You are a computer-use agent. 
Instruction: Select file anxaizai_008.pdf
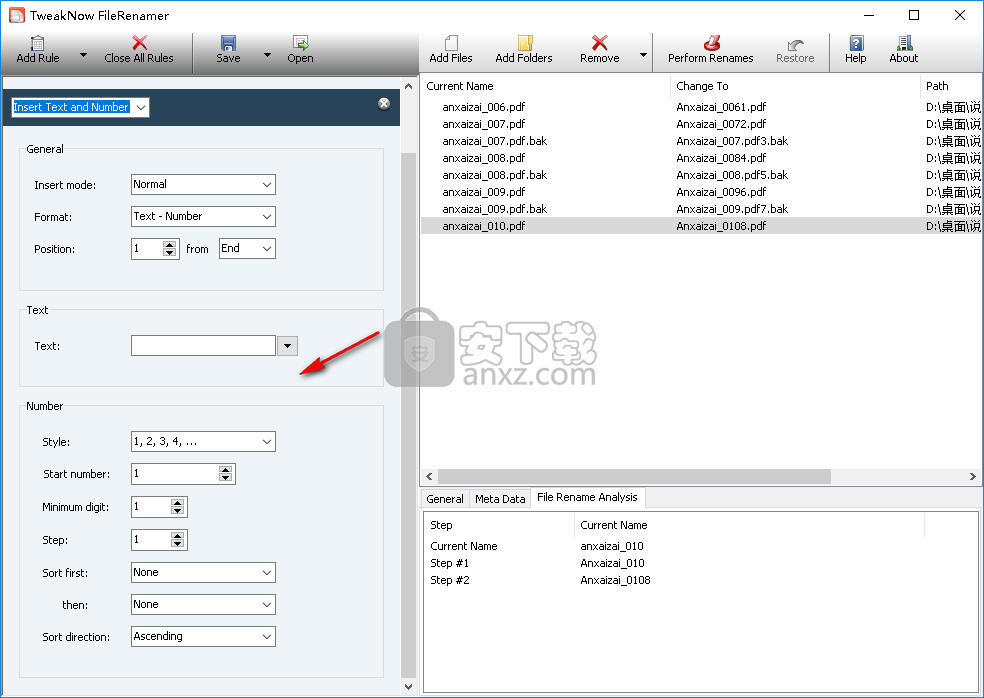[484, 158]
